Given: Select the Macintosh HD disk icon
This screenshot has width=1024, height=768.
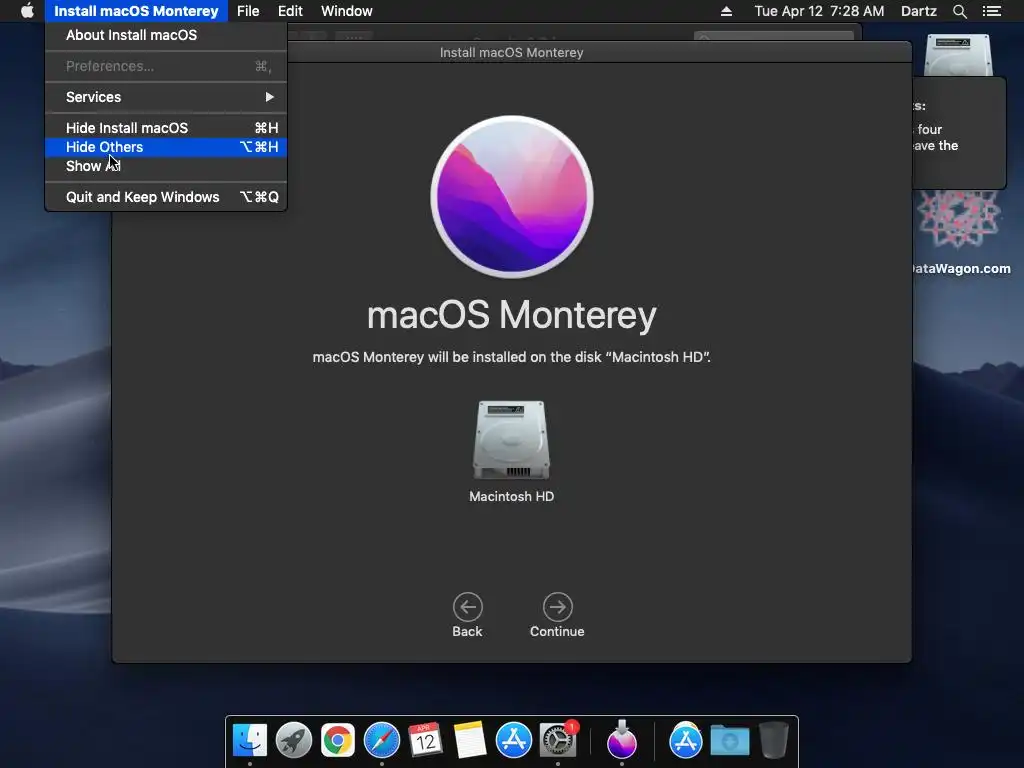Looking at the screenshot, I should pyautogui.click(x=511, y=440).
